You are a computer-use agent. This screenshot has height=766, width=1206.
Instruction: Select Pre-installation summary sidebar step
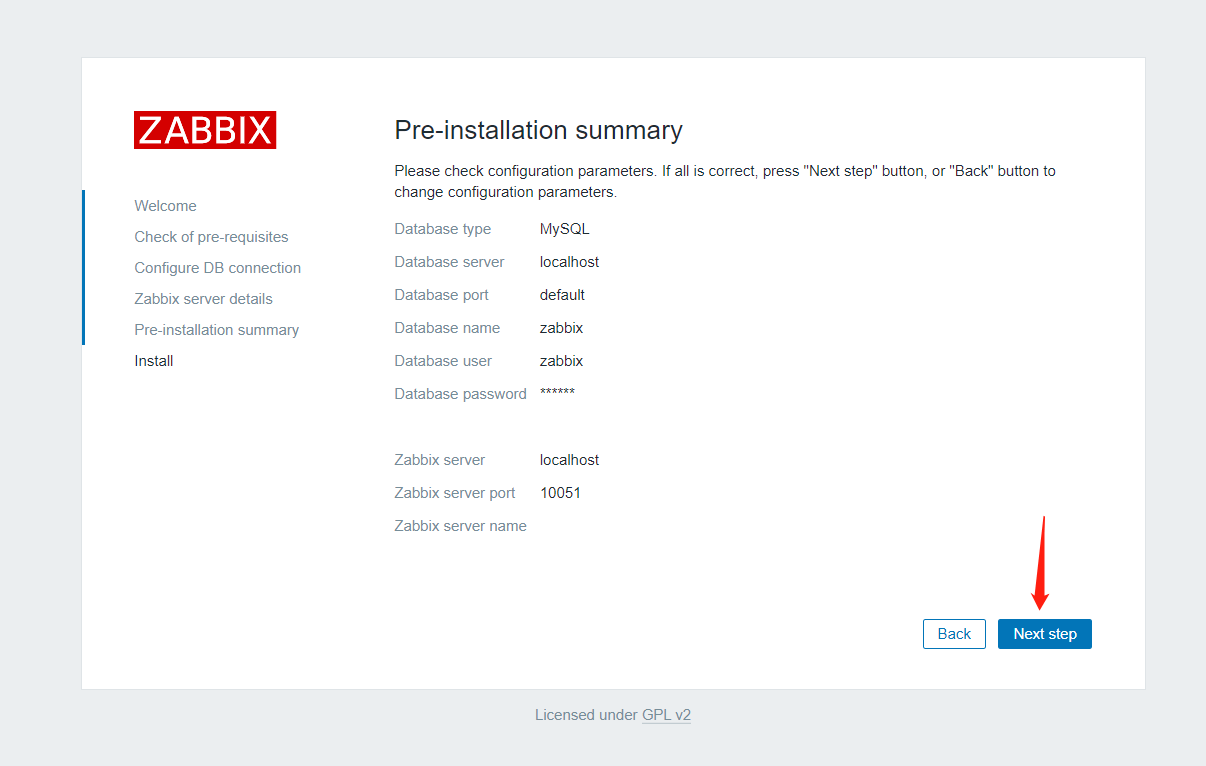(x=217, y=330)
